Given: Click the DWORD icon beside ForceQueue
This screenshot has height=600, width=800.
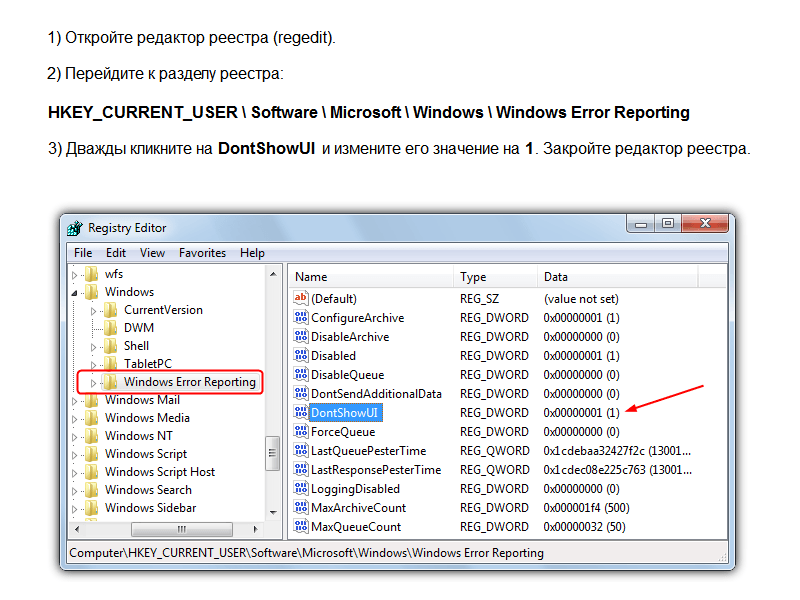Looking at the screenshot, I should click(x=301, y=432).
